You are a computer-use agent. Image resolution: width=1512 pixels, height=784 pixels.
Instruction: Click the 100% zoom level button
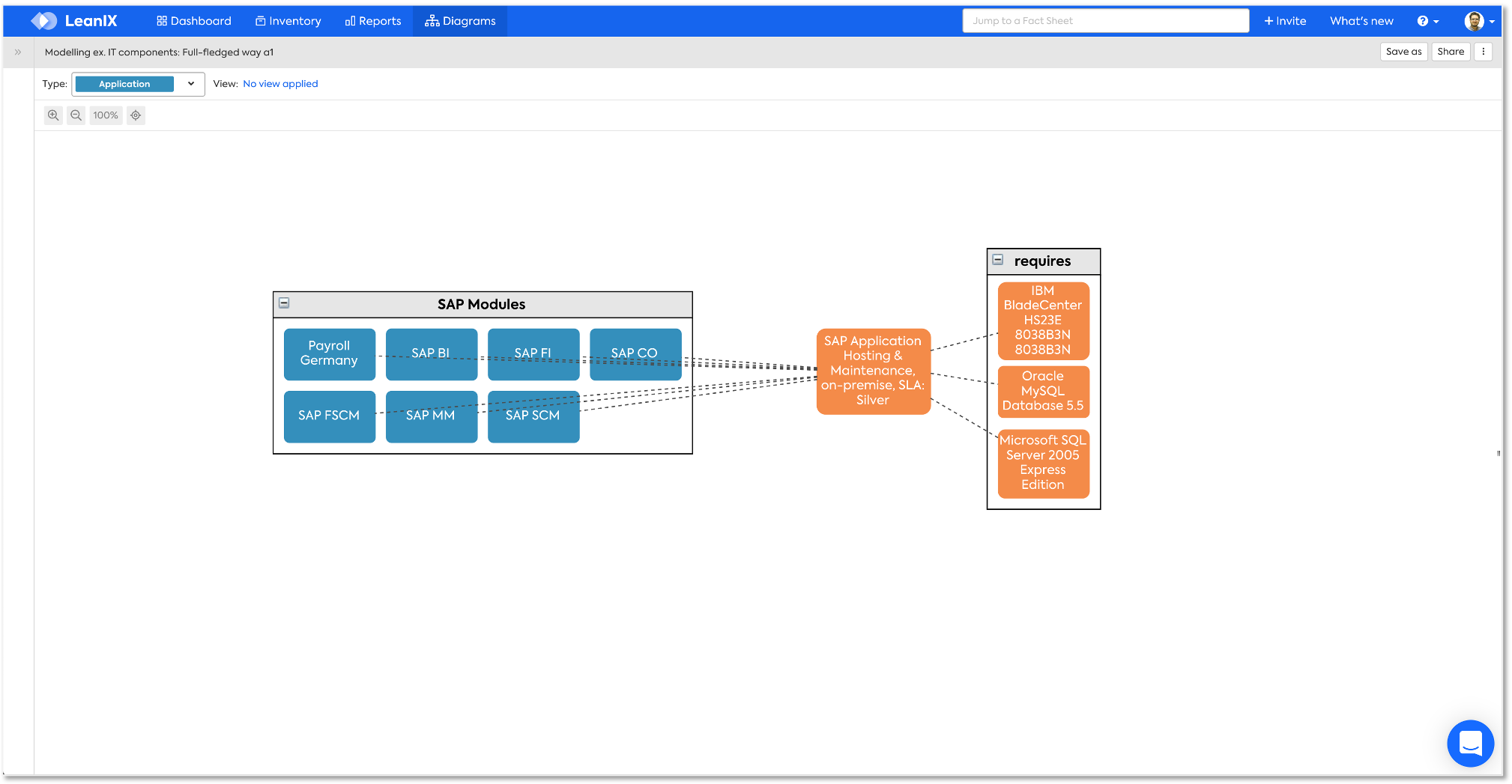(106, 115)
